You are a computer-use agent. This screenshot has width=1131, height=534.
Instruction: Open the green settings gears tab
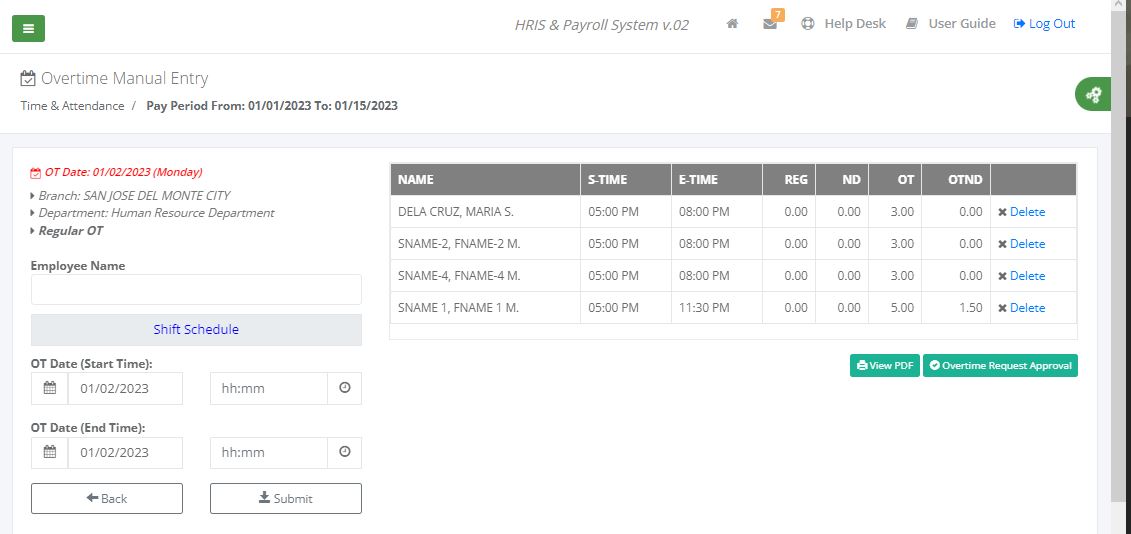click(1093, 94)
